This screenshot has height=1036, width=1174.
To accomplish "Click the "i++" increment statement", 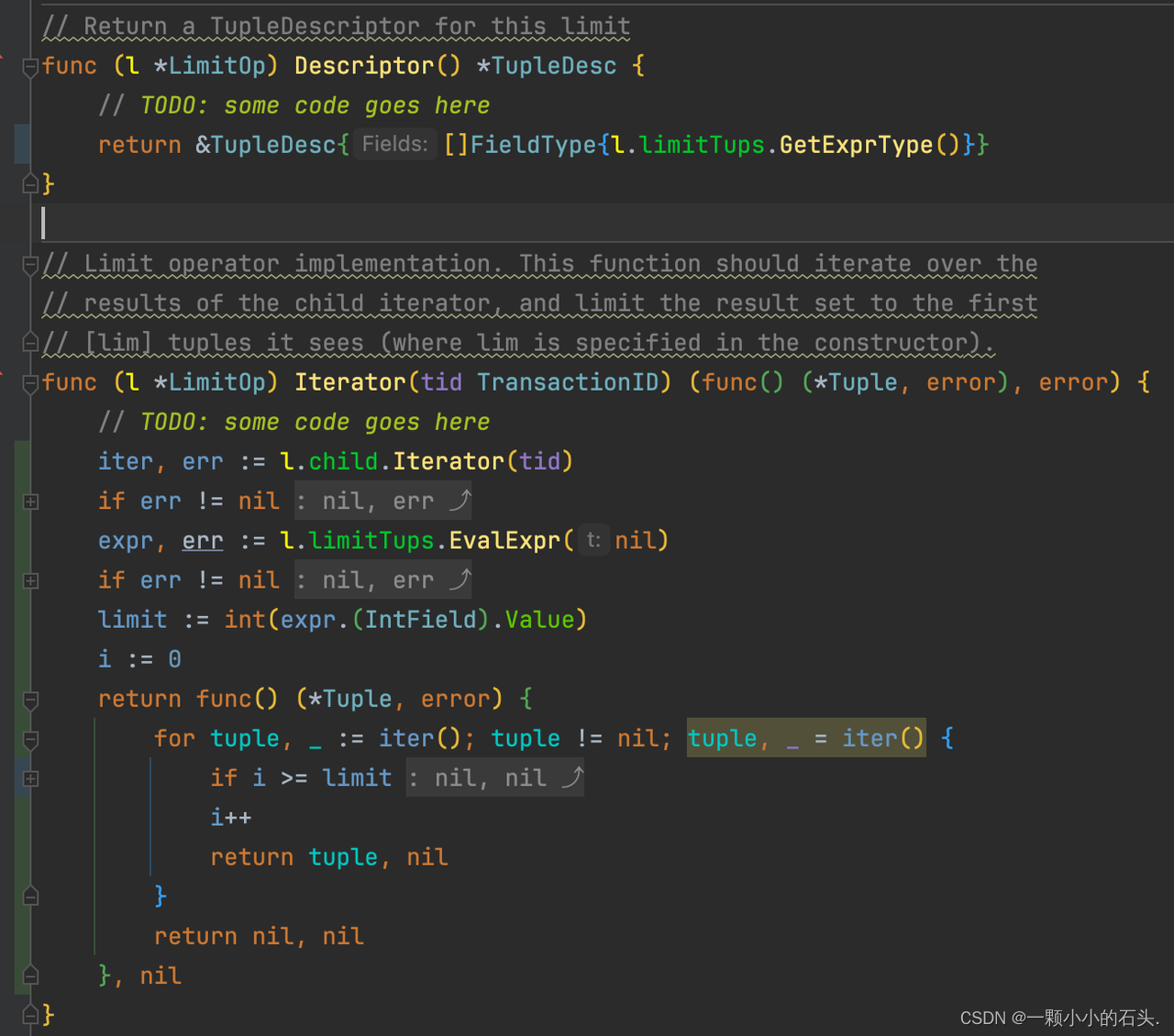I will [x=231, y=817].
